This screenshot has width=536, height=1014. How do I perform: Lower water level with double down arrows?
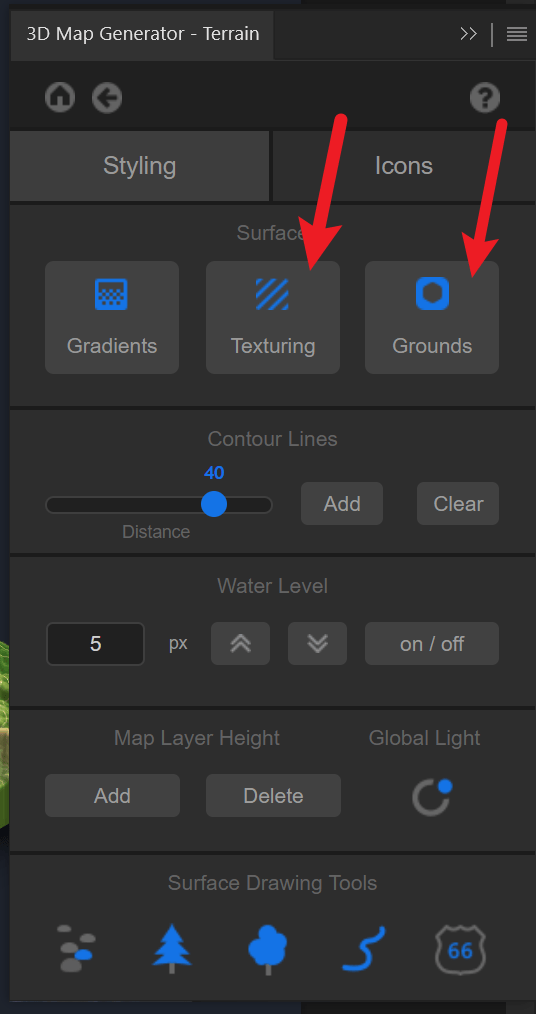point(317,643)
